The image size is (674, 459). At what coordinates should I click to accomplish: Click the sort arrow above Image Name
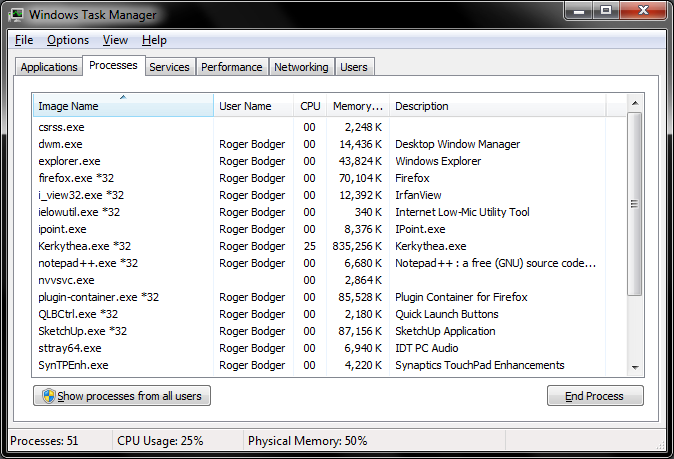coord(123,97)
